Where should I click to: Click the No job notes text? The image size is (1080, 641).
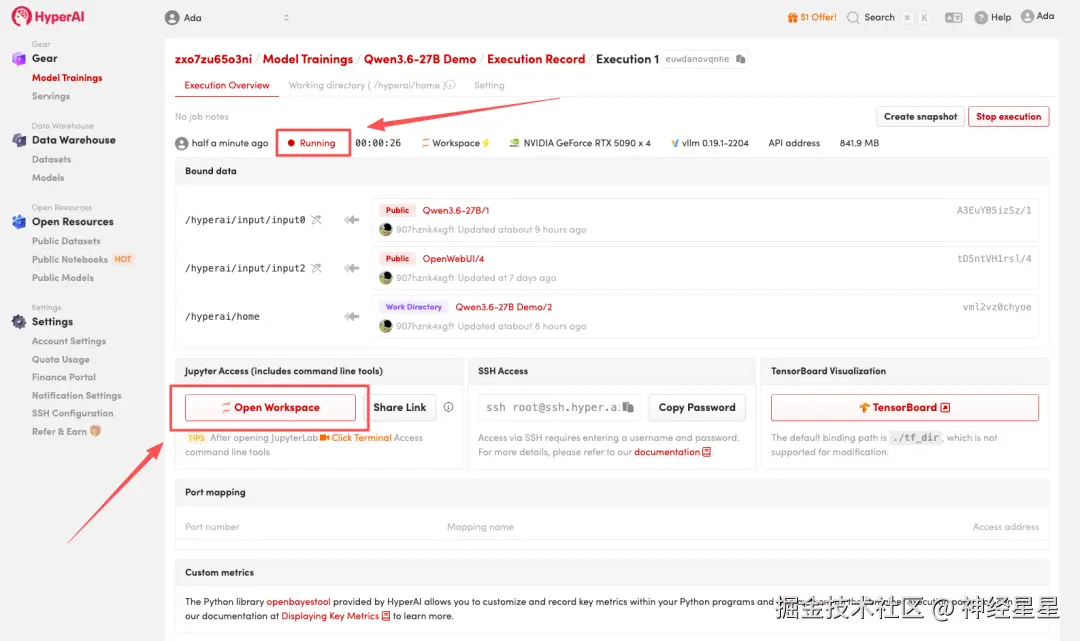pyautogui.click(x=202, y=116)
